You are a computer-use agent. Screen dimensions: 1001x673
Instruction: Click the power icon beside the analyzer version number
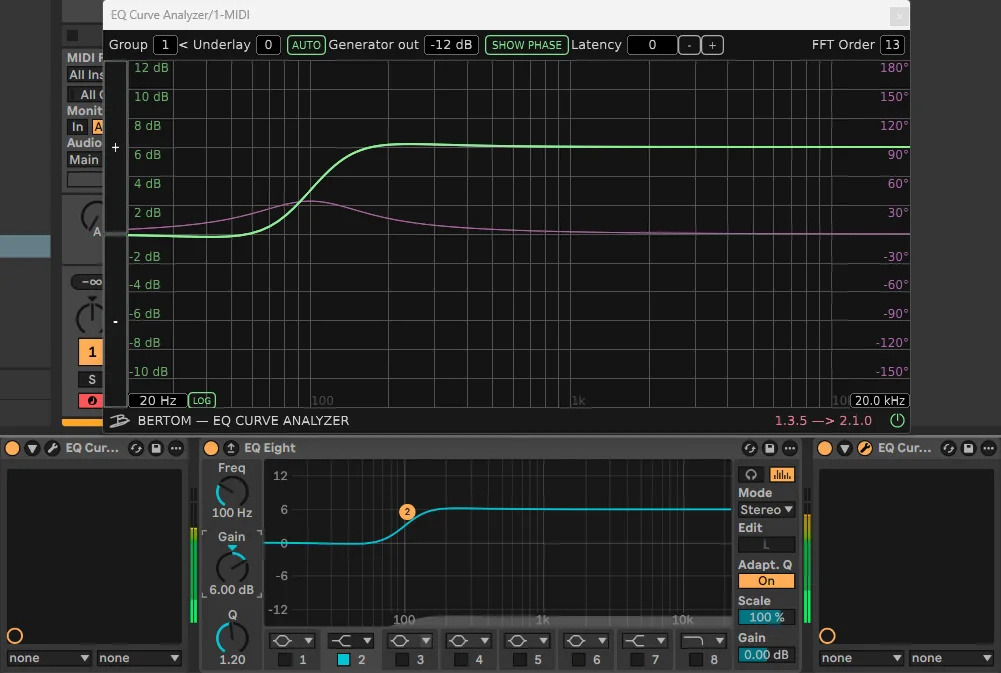(x=897, y=420)
